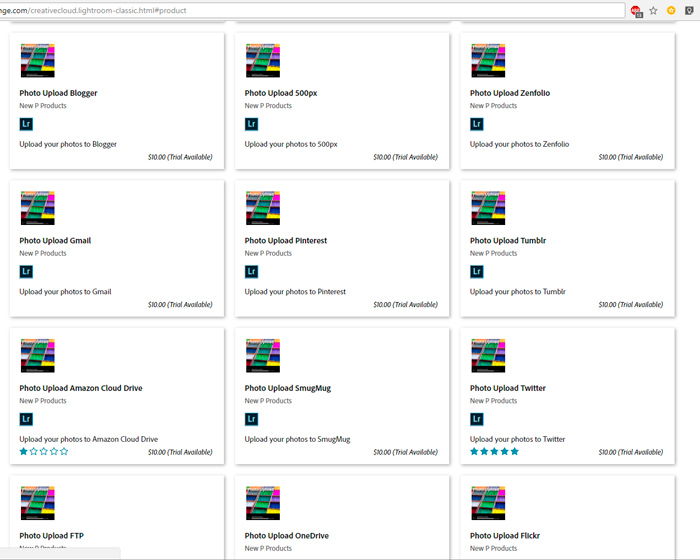Click the five-star rating on Twitter card
Viewport: 700px width, 560px height.
(494, 451)
